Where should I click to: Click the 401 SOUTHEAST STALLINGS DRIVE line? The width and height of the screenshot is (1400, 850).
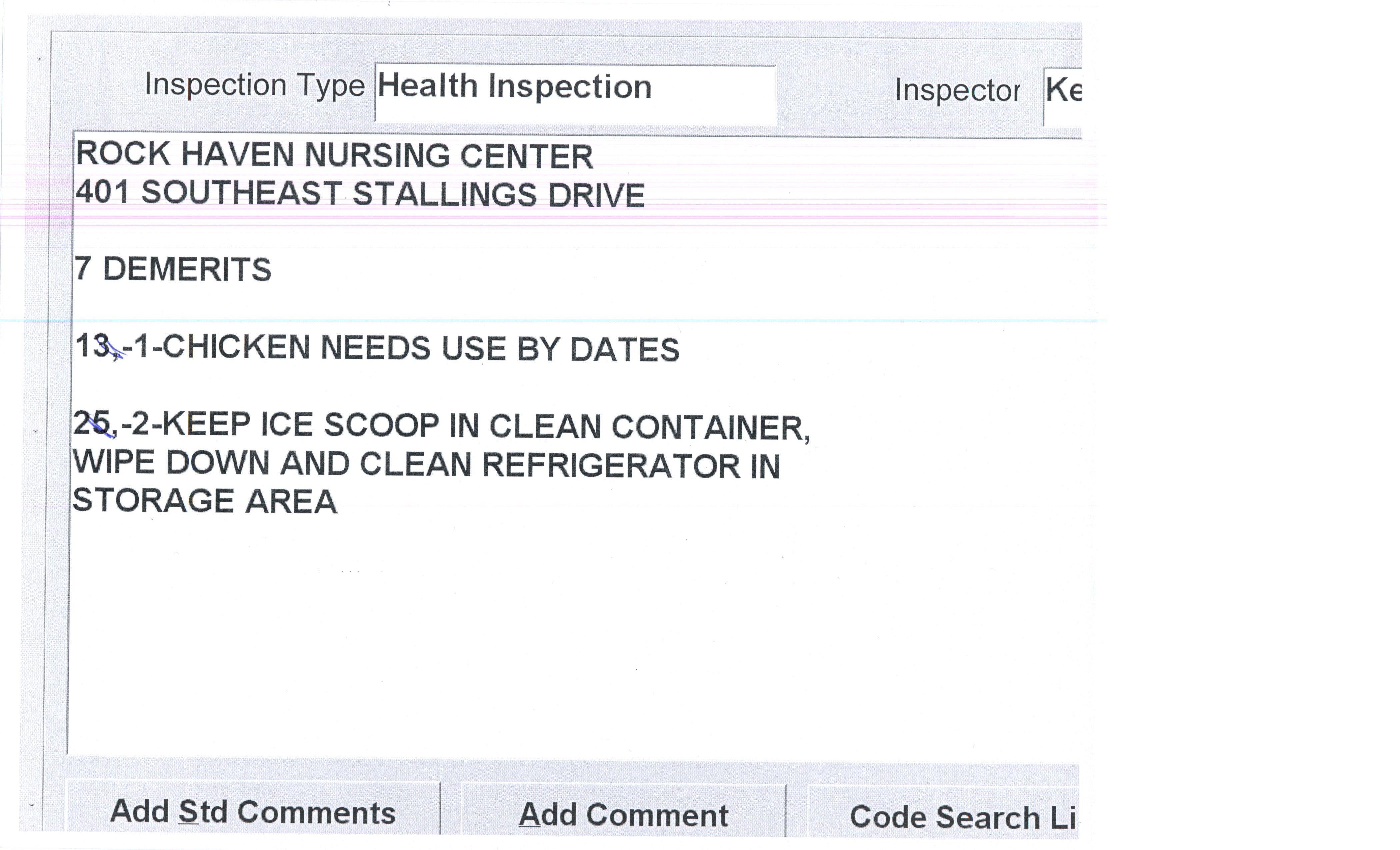pyautogui.click(x=360, y=194)
